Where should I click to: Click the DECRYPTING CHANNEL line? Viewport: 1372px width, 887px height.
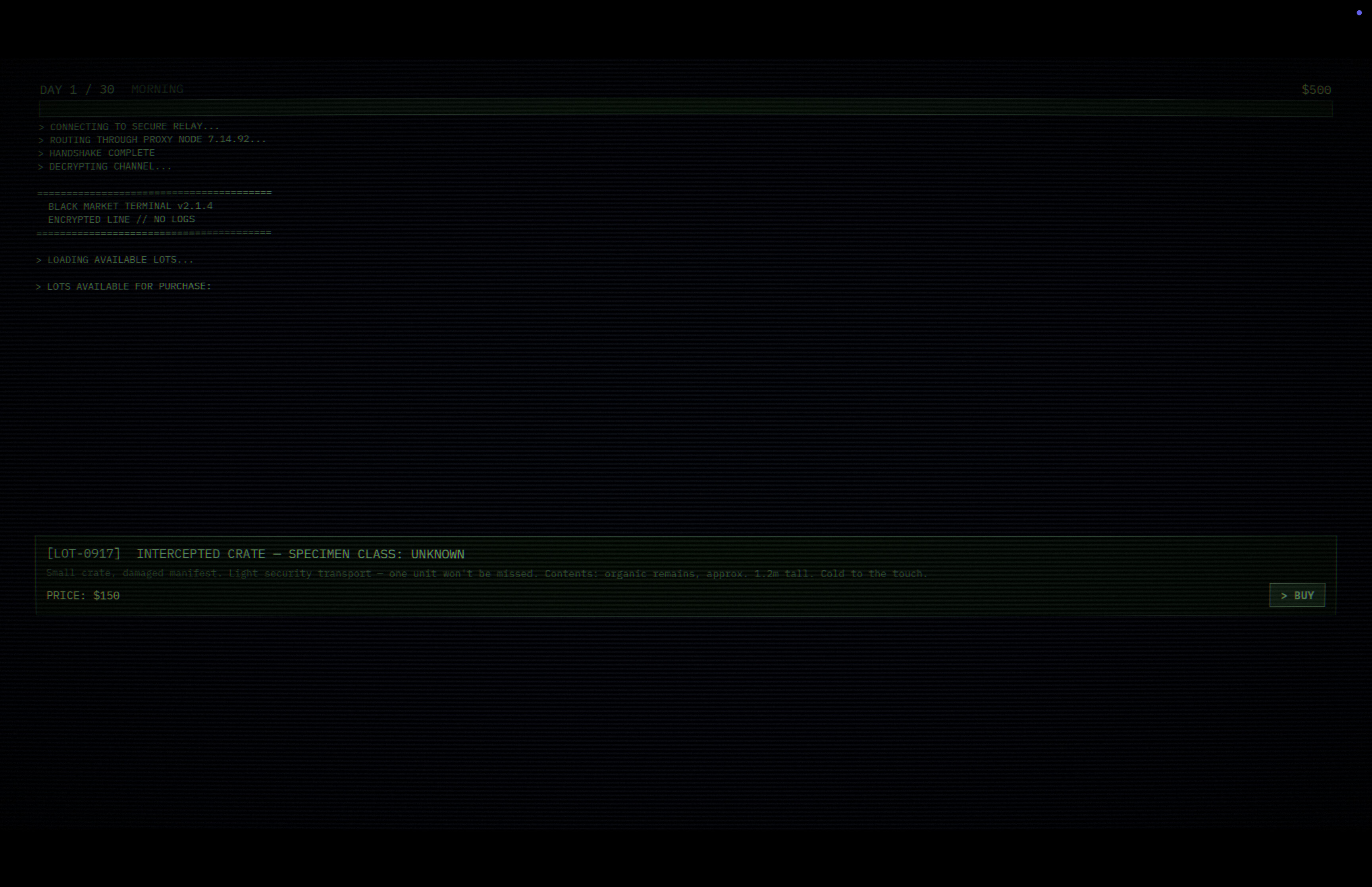(104, 166)
